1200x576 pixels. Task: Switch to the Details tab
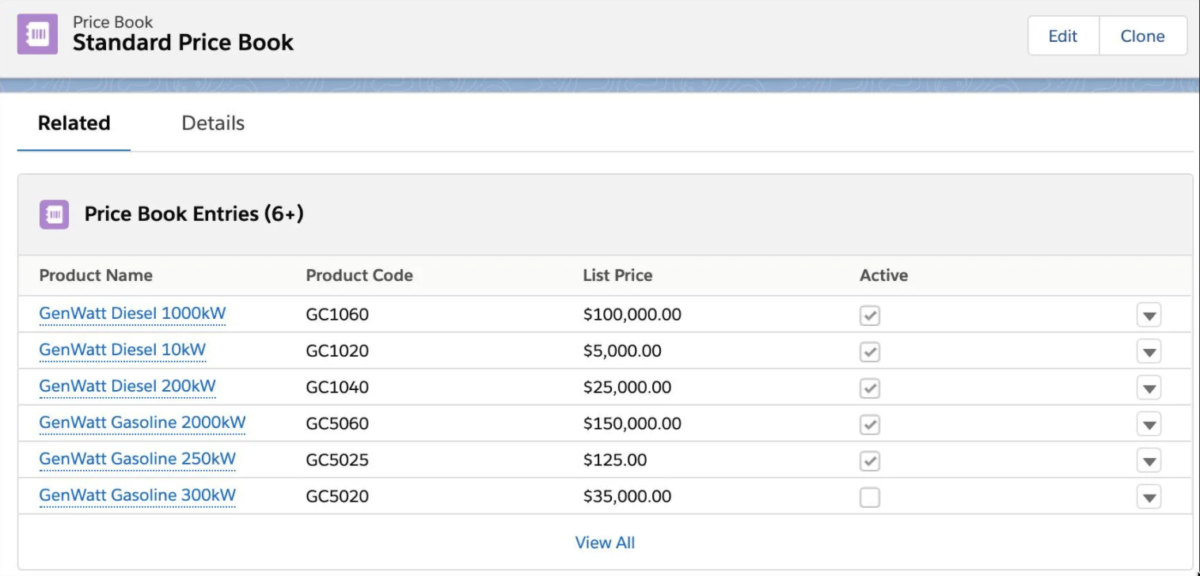[x=212, y=123]
